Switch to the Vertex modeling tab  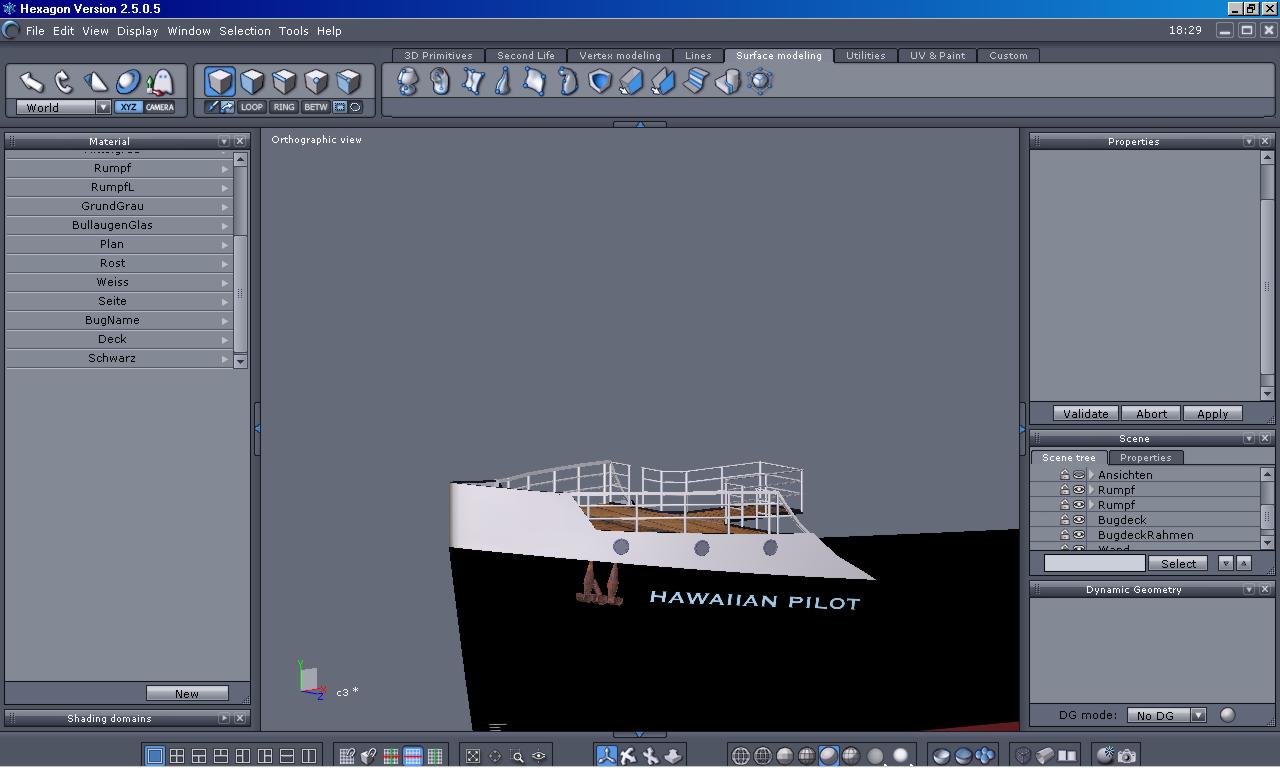[x=620, y=56]
